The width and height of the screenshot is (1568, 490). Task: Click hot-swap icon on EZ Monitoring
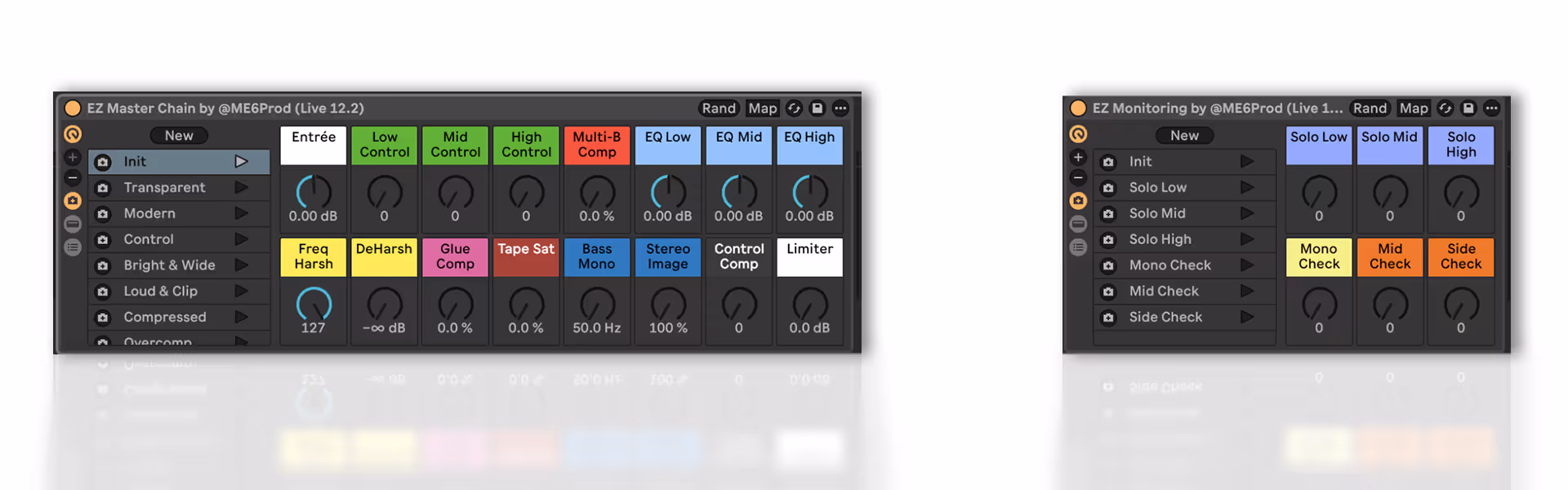1445,108
